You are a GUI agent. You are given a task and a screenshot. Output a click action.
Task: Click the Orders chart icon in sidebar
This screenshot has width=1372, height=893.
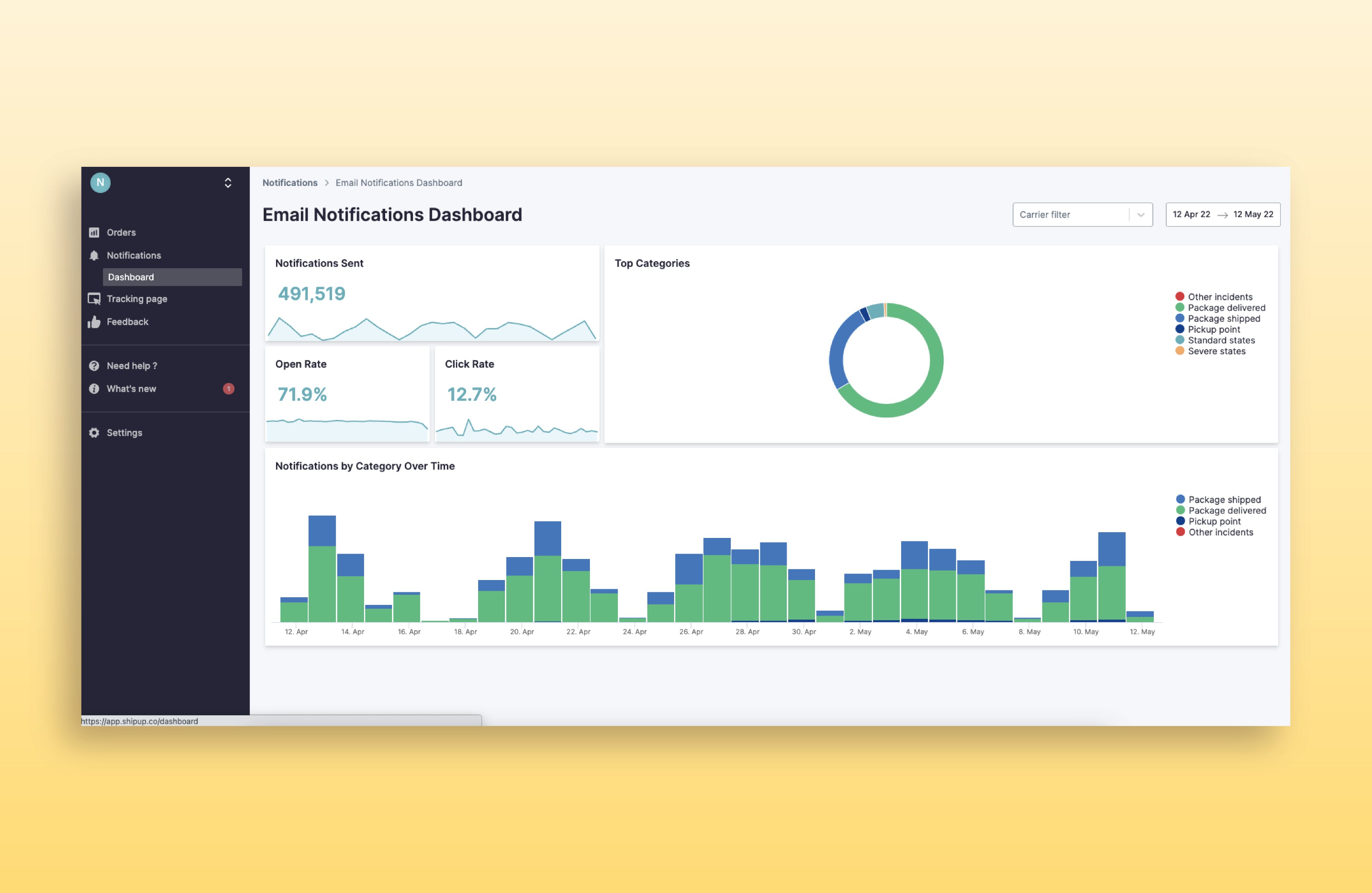point(94,232)
